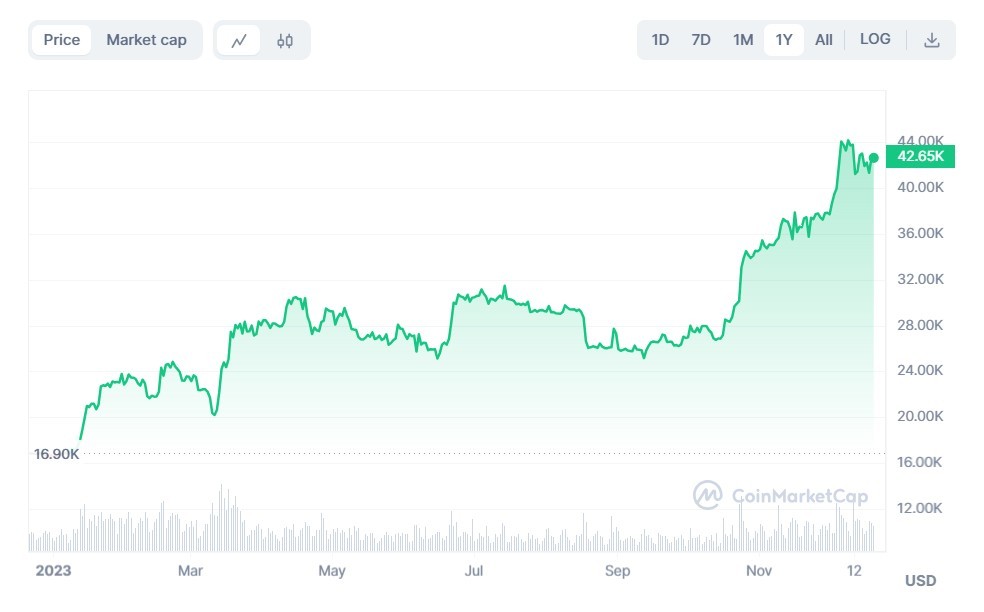Click the 16.90K starting price label
The width and height of the screenshot is (984, 612).
point(56,454)
